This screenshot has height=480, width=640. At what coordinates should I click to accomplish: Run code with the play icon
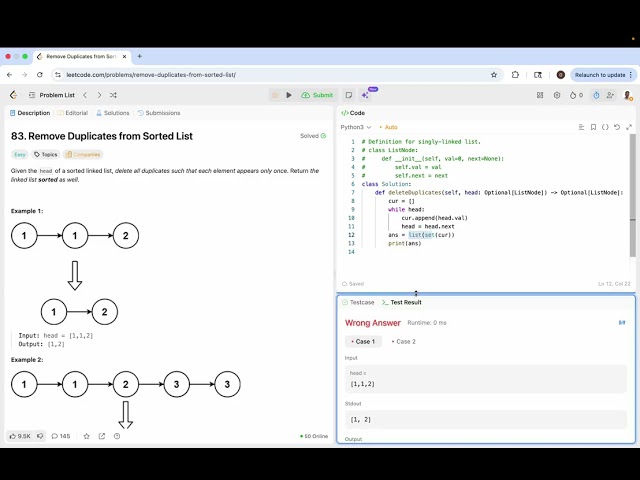pyautogui.click(x=289, y=95)
